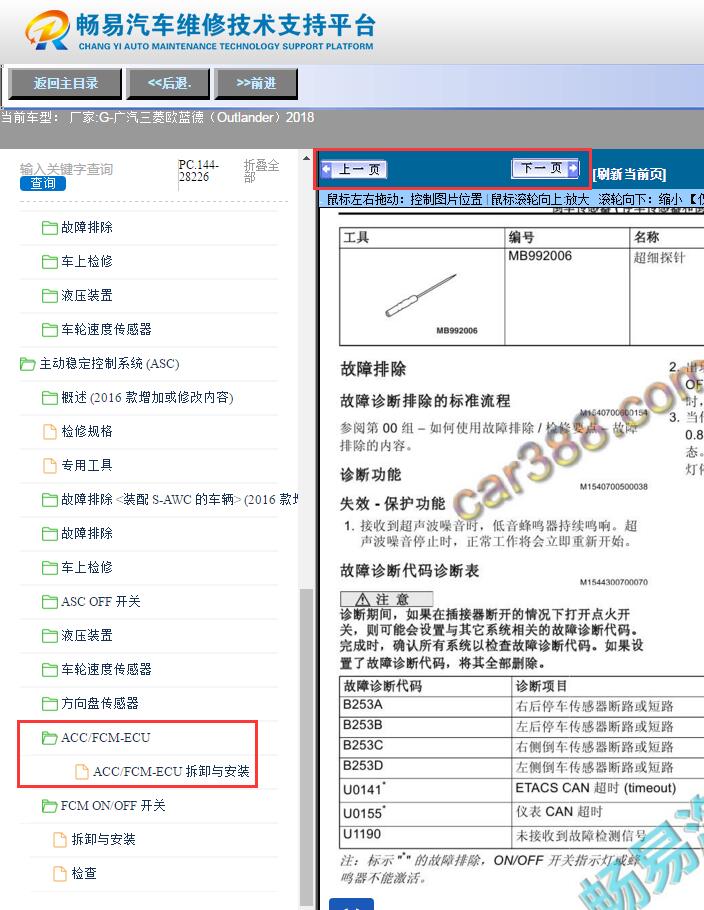Click document icon beside 检查
704x910 pixels.
coord(60,873)
